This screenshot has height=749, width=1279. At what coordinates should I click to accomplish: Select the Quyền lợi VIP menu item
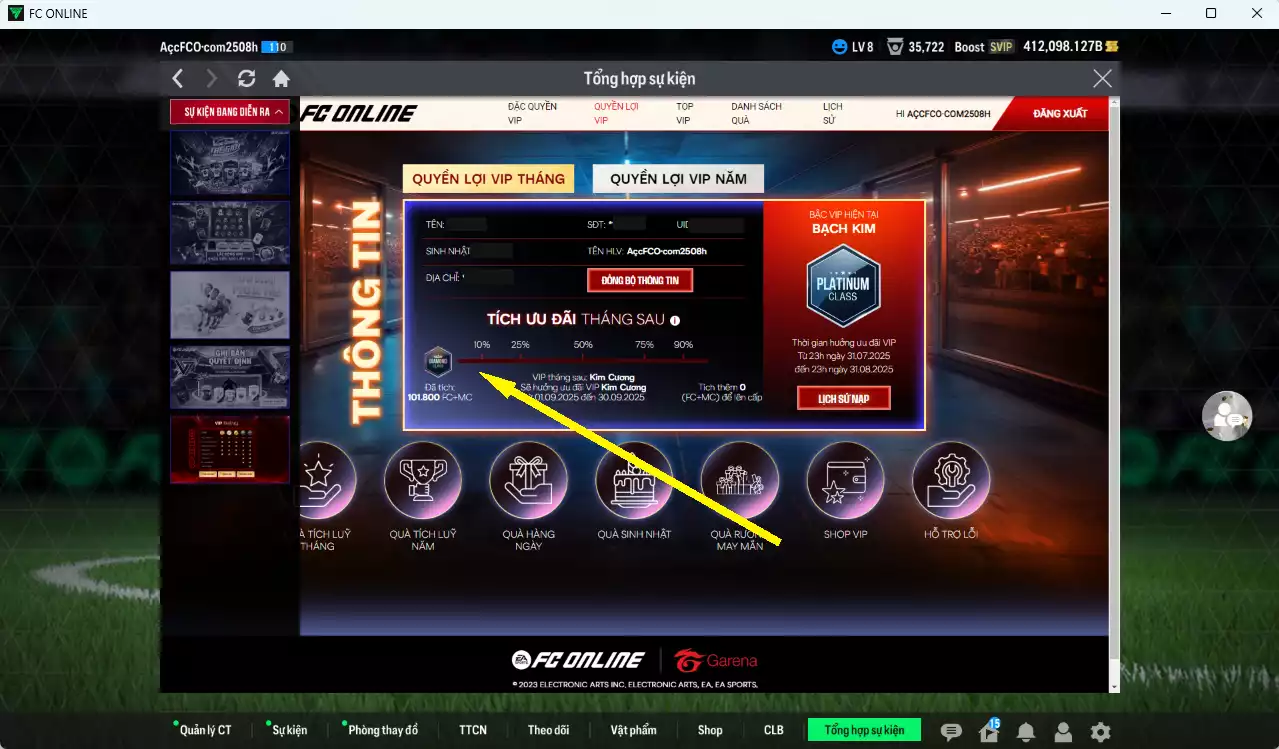pos(617,113)
